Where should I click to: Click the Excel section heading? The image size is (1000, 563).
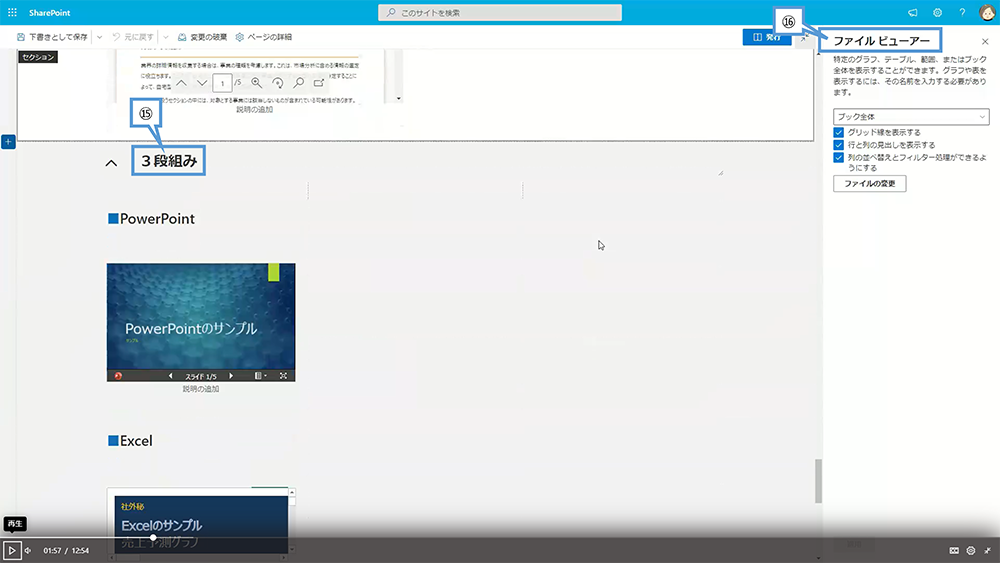pyautogui.click(x=130, y=441)
